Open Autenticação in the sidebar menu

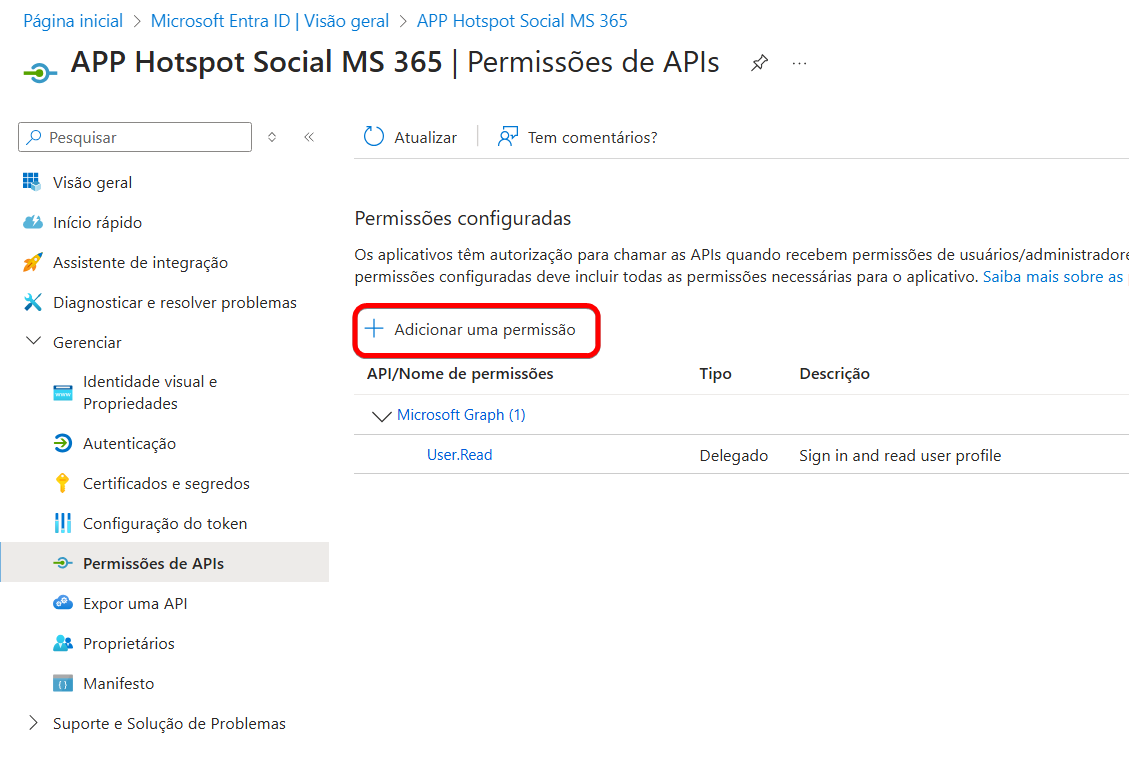click(x=129, y=443)
